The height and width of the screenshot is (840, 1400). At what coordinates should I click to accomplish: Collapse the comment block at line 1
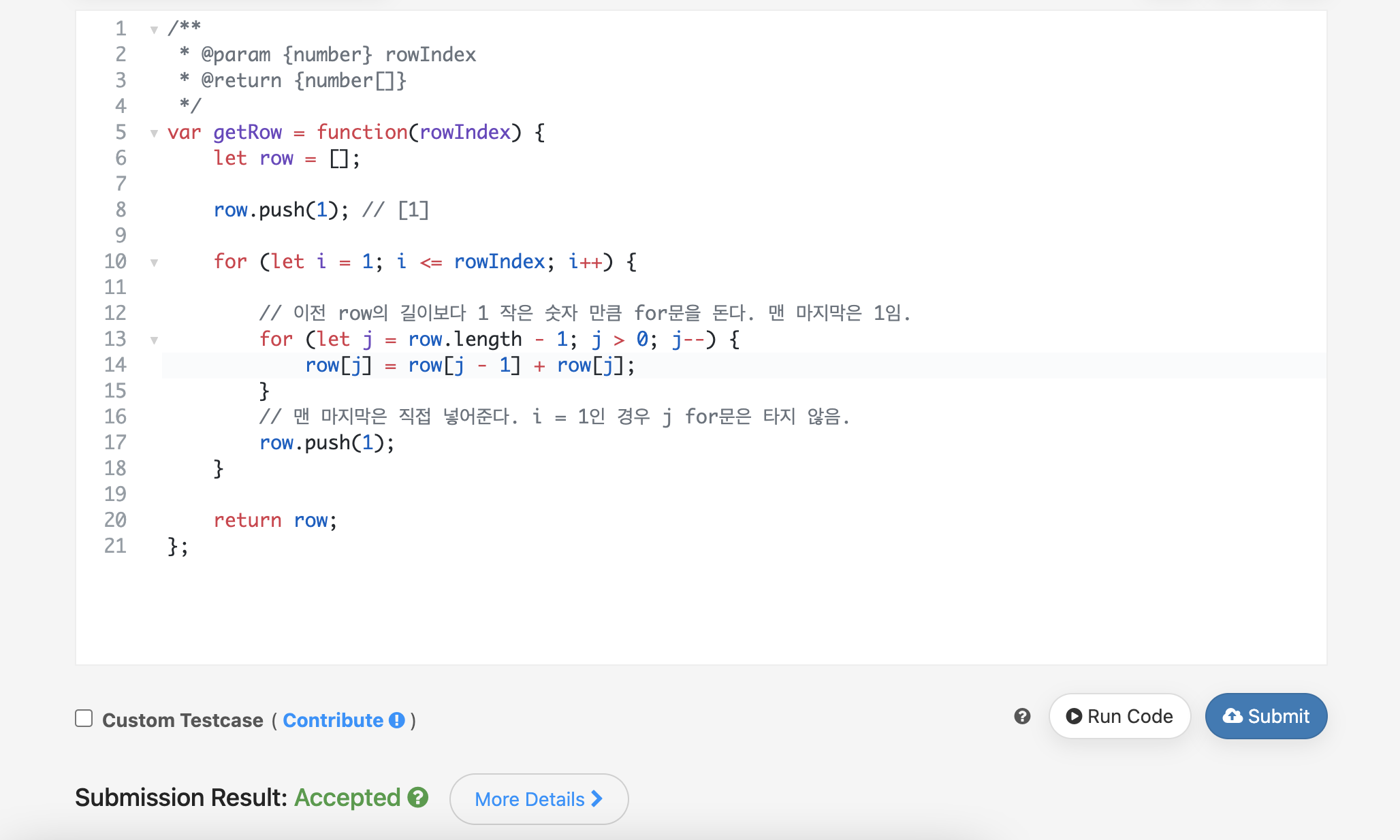pyautogui.click(x=154, y=29)
